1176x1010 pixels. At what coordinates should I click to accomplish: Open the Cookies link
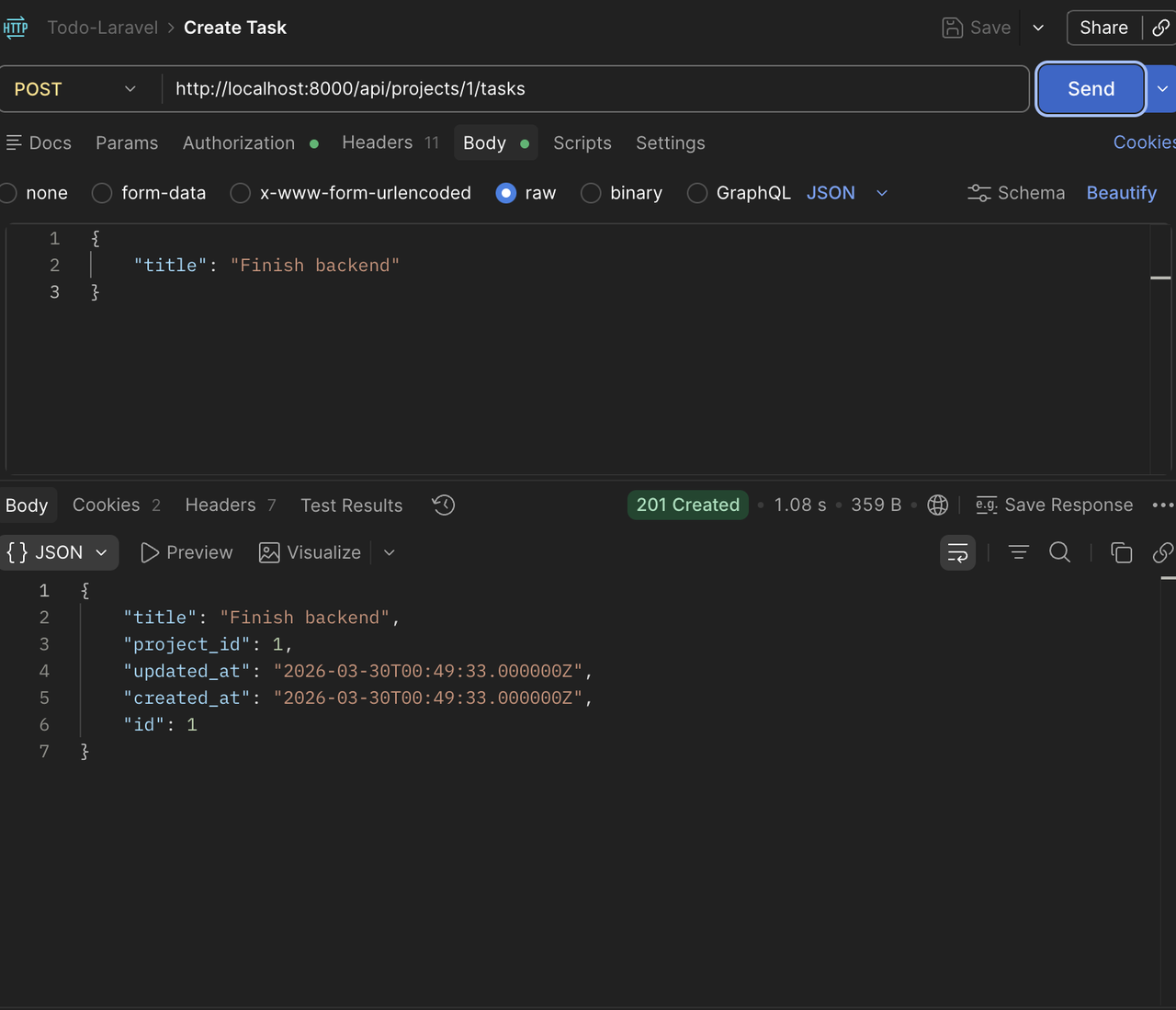tap(1144, 142)
